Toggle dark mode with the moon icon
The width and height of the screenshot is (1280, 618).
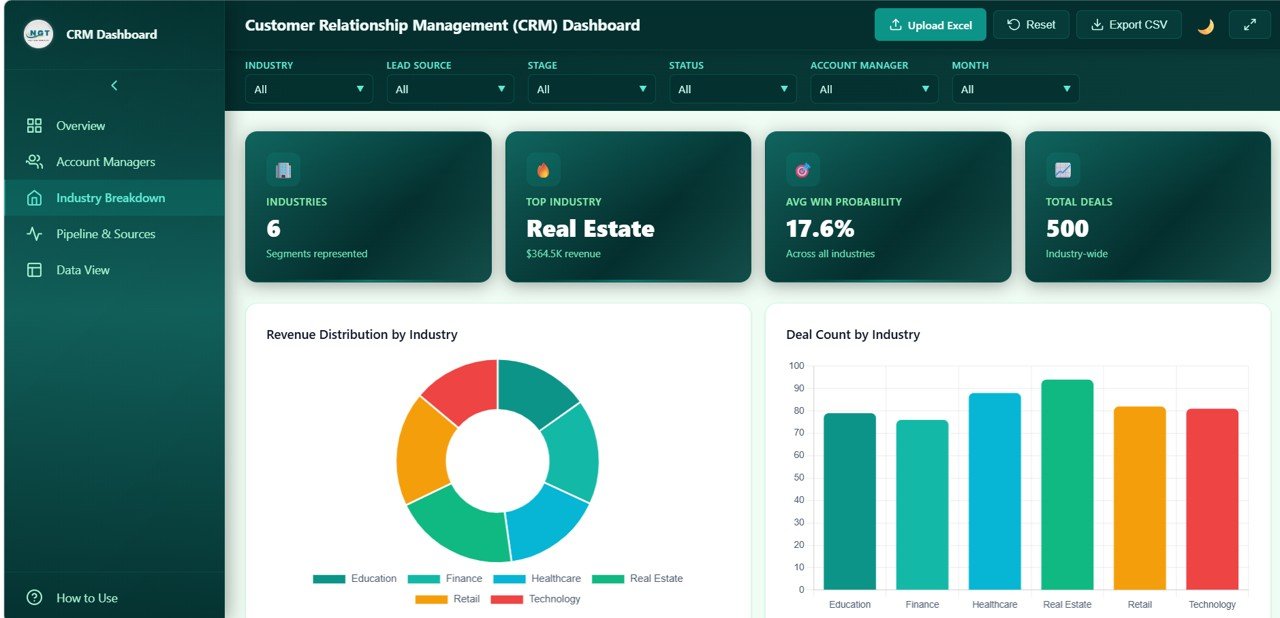pyautogui.click(x=1205, y=24)
